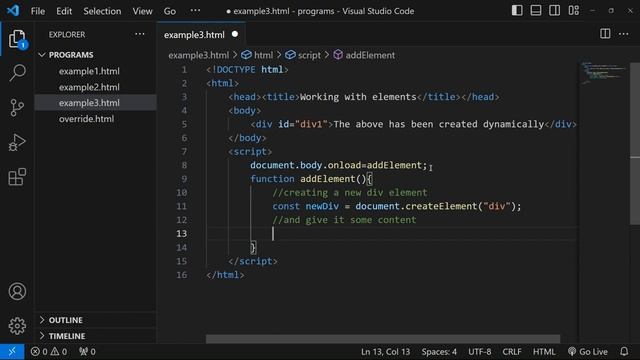Click line number 9 in gutter

(x=184, y=179)
